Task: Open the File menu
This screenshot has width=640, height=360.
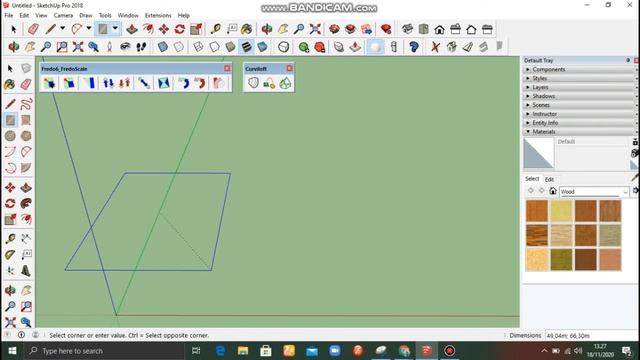Action: pos(9,15)
